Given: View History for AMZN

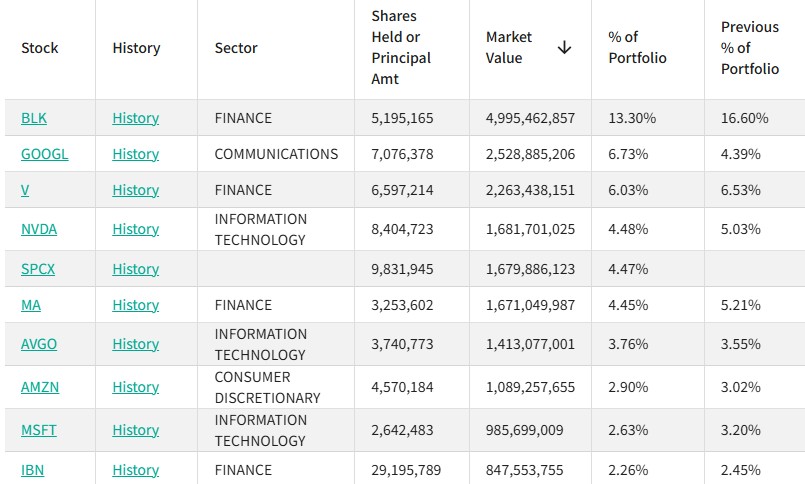Looking at the screenshot, I should coord(136,387).
